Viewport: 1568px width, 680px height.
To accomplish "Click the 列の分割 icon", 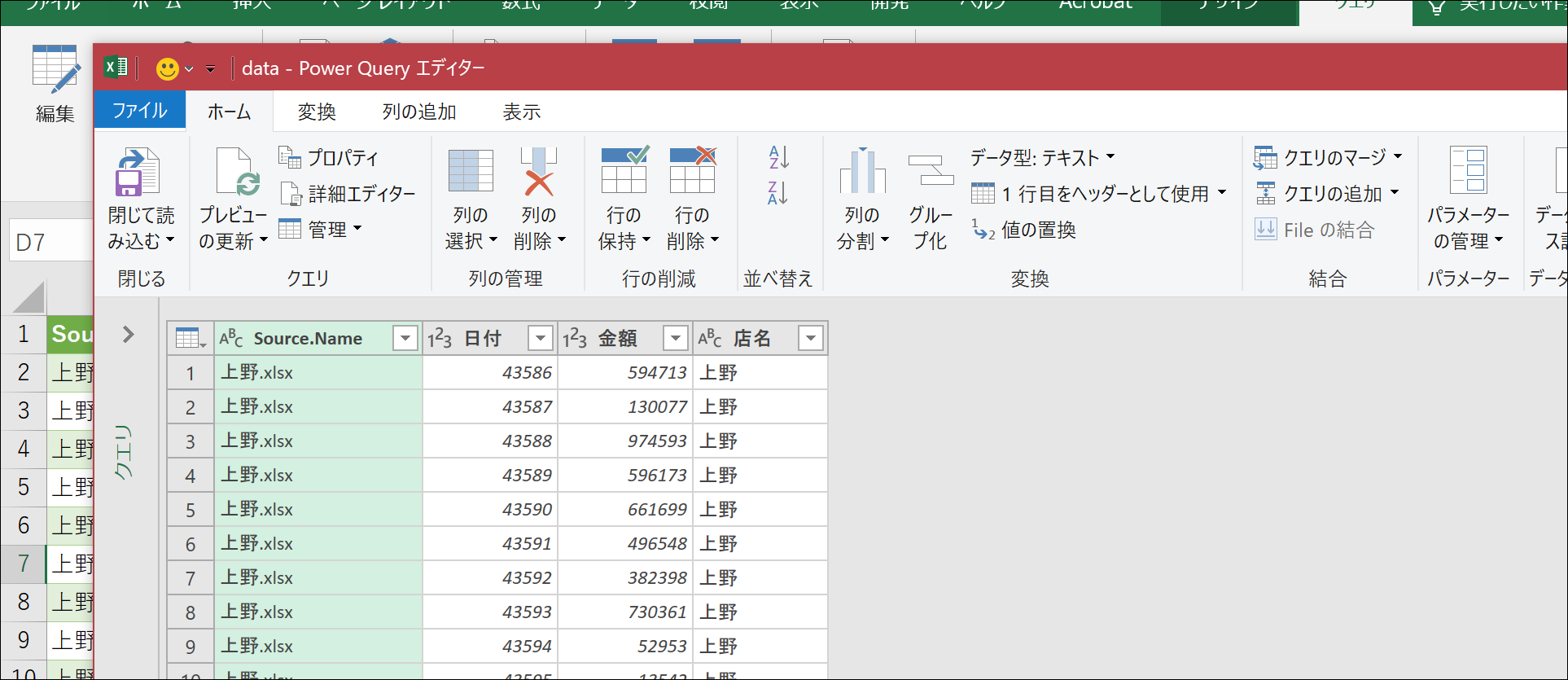I will coord(862,170).
